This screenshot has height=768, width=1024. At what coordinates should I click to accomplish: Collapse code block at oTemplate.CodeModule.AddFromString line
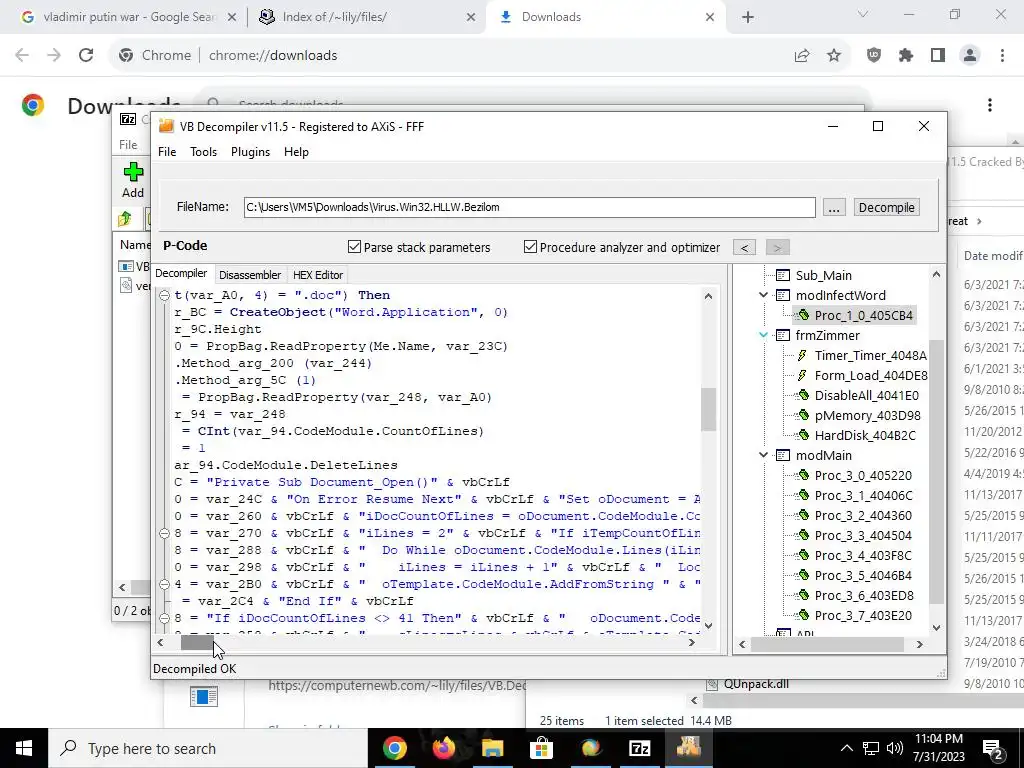(165, 584)
